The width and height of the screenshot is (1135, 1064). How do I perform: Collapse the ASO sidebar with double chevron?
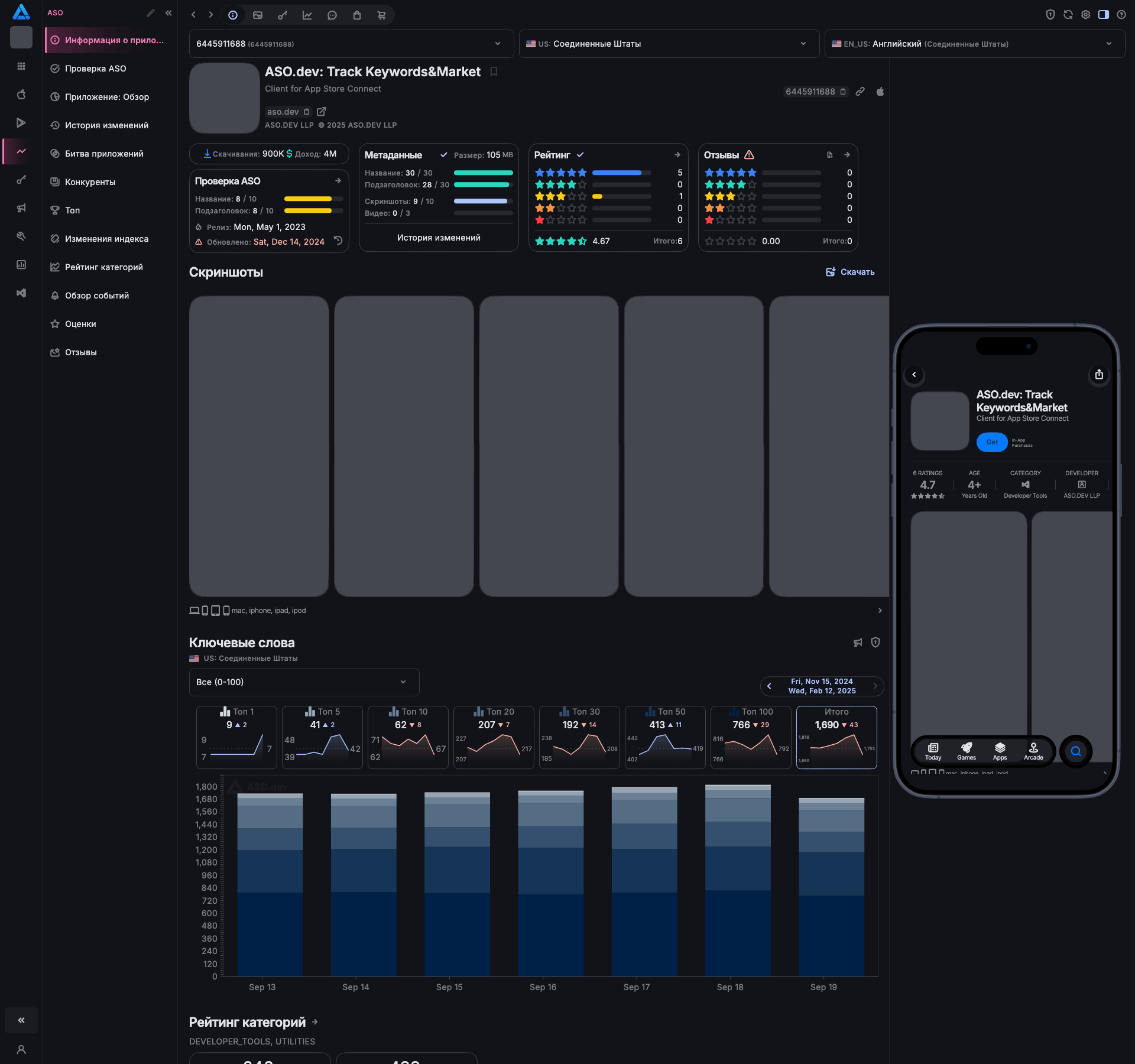168,13
